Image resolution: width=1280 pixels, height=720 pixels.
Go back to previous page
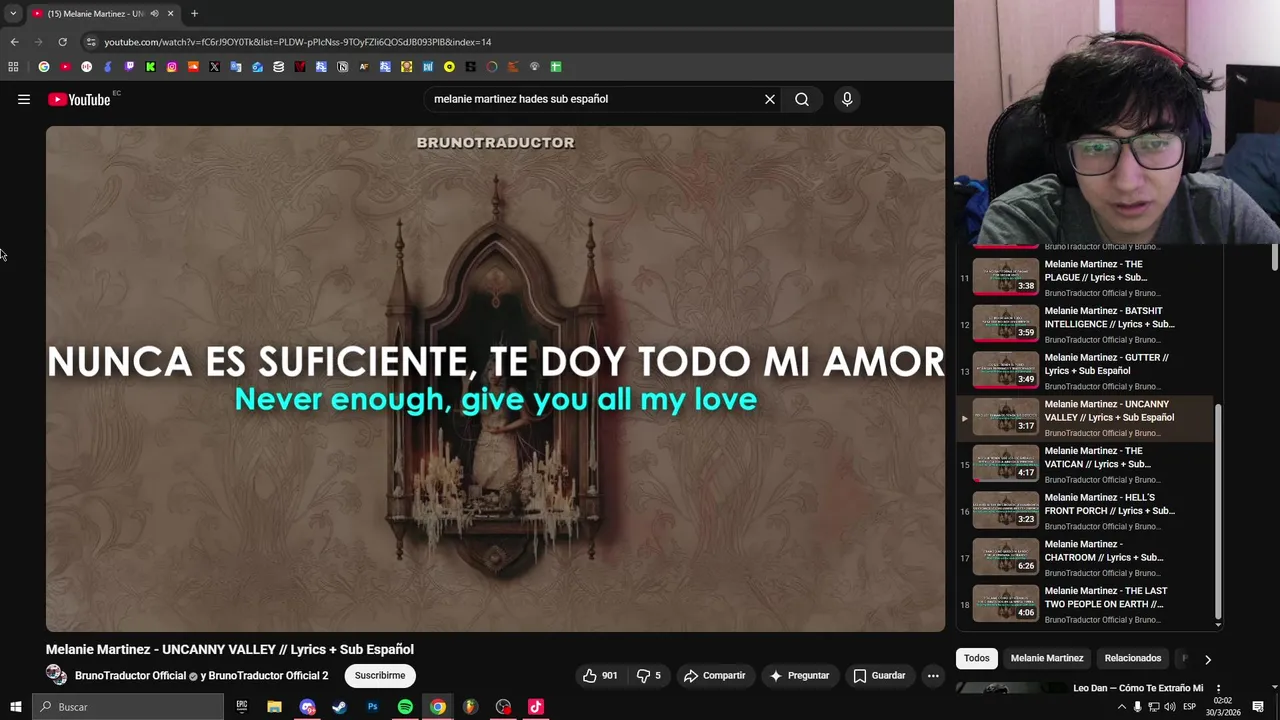click(x=14, y=42)
